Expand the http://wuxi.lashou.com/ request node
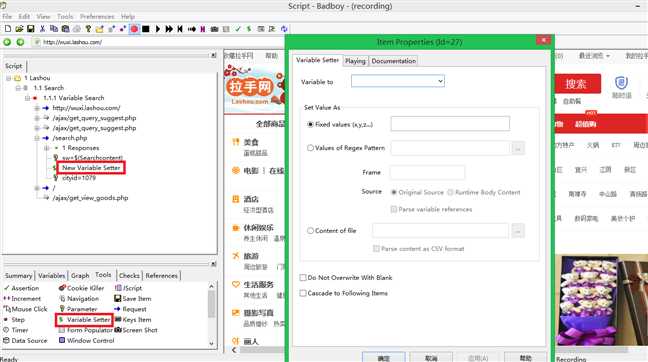Viewport: 648px width, 362px height. pos(37,108)
